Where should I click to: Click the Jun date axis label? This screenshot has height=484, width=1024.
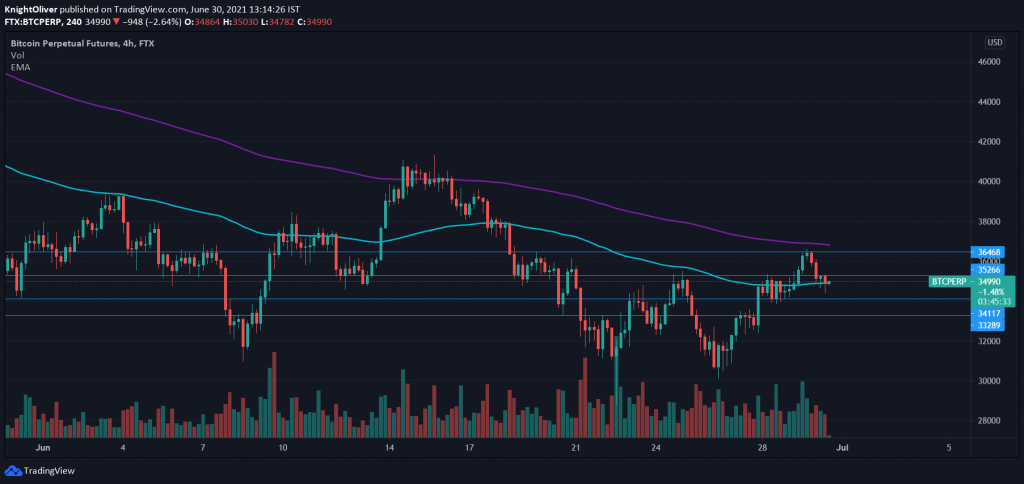click(x=42, y=447)
